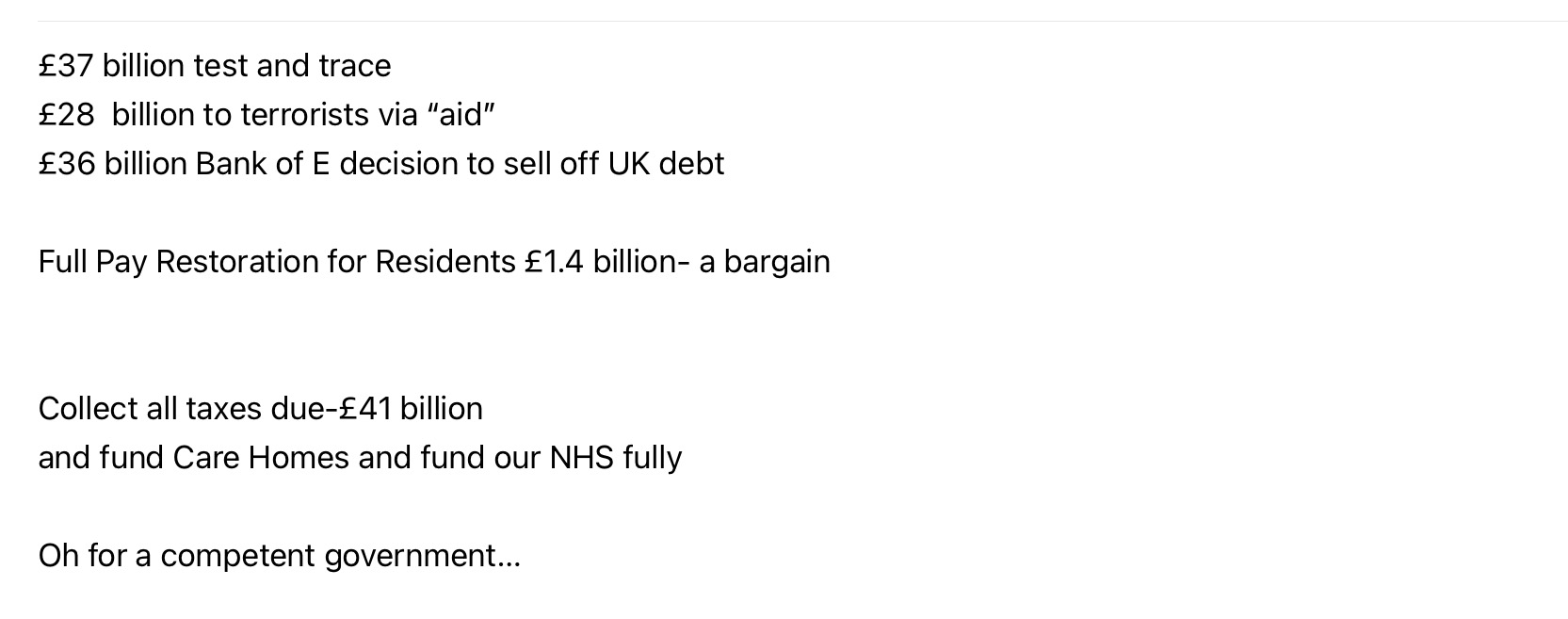This screenshot has width=1568, height=619.
Task: Click the quoted word "aid"
Action: (x=461, y=115)
